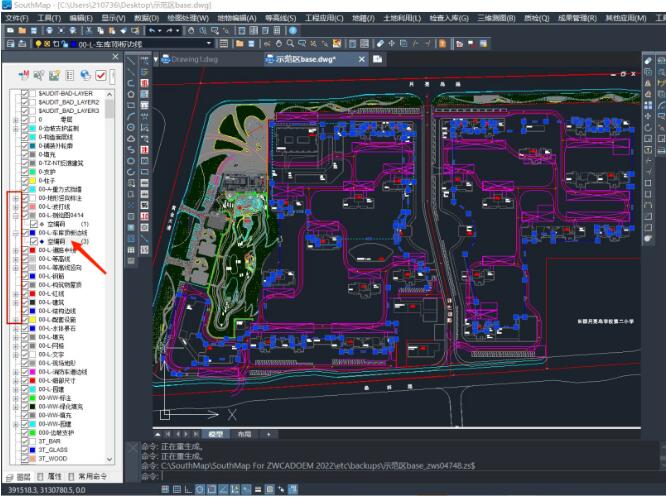Viewport: 666px width, 498px height.
Task: Expand the 00-L-建筑 layer tree node
Action: point(15,301)
